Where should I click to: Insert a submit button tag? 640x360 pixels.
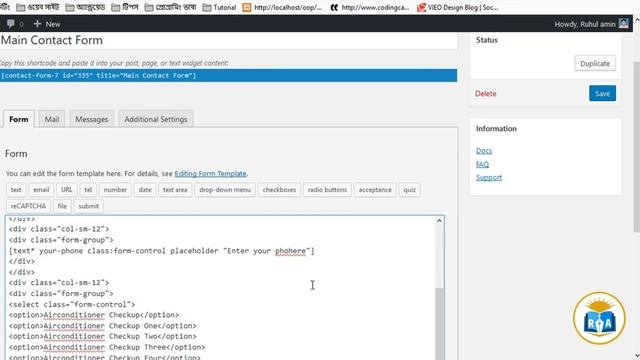click(89, 206)
